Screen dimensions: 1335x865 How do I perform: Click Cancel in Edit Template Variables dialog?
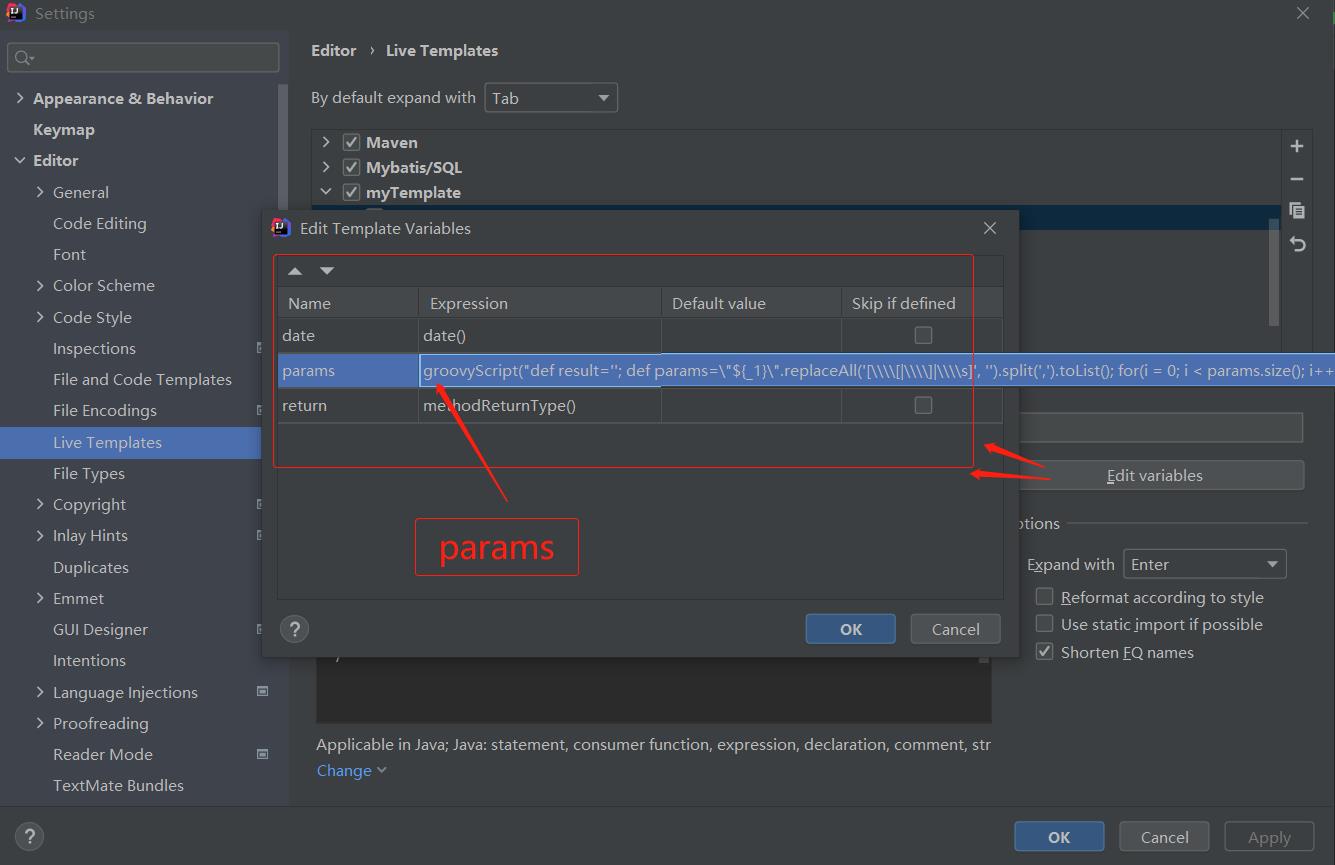click(x=955, y=629)
